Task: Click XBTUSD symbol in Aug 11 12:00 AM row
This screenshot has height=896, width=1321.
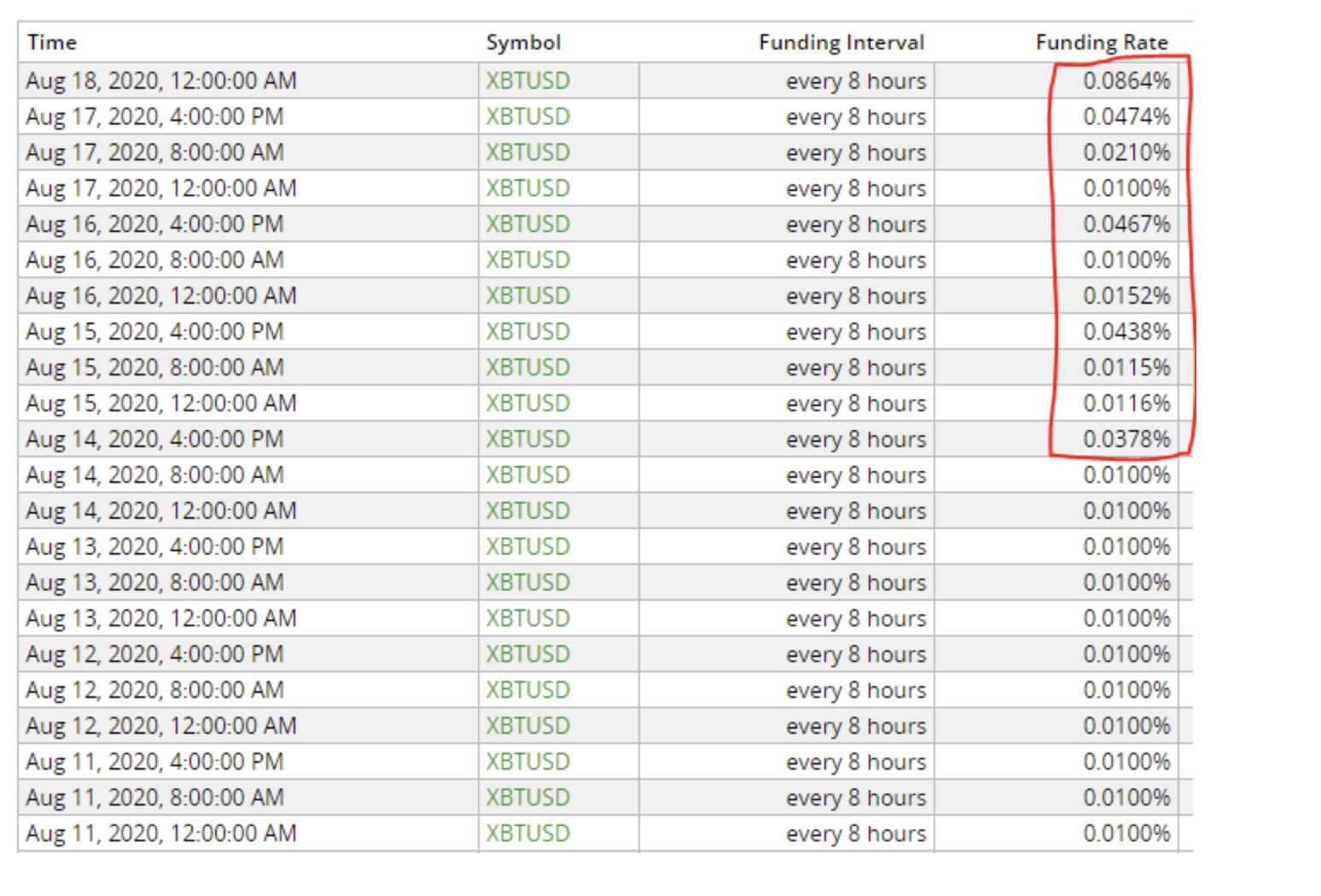Action: coord(527,834)
